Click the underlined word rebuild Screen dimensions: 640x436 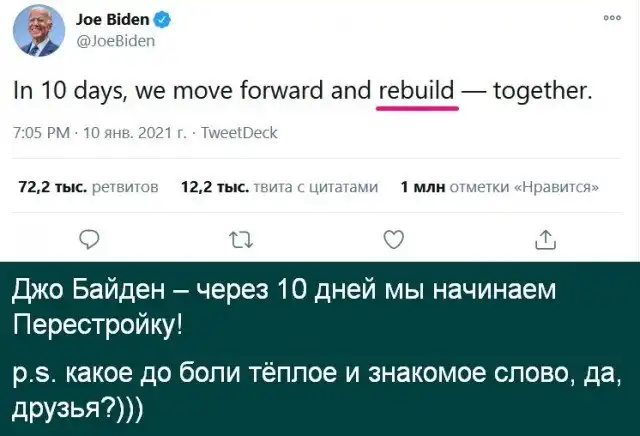(418, 91)
